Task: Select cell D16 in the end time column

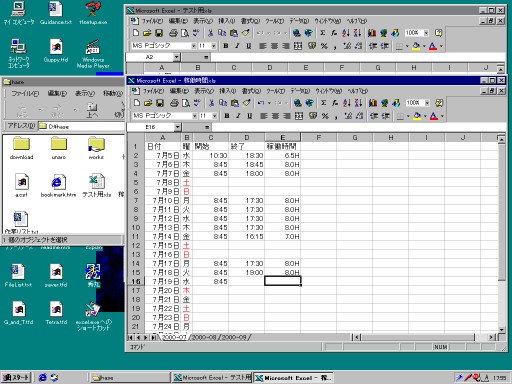Action: [247, 281]
